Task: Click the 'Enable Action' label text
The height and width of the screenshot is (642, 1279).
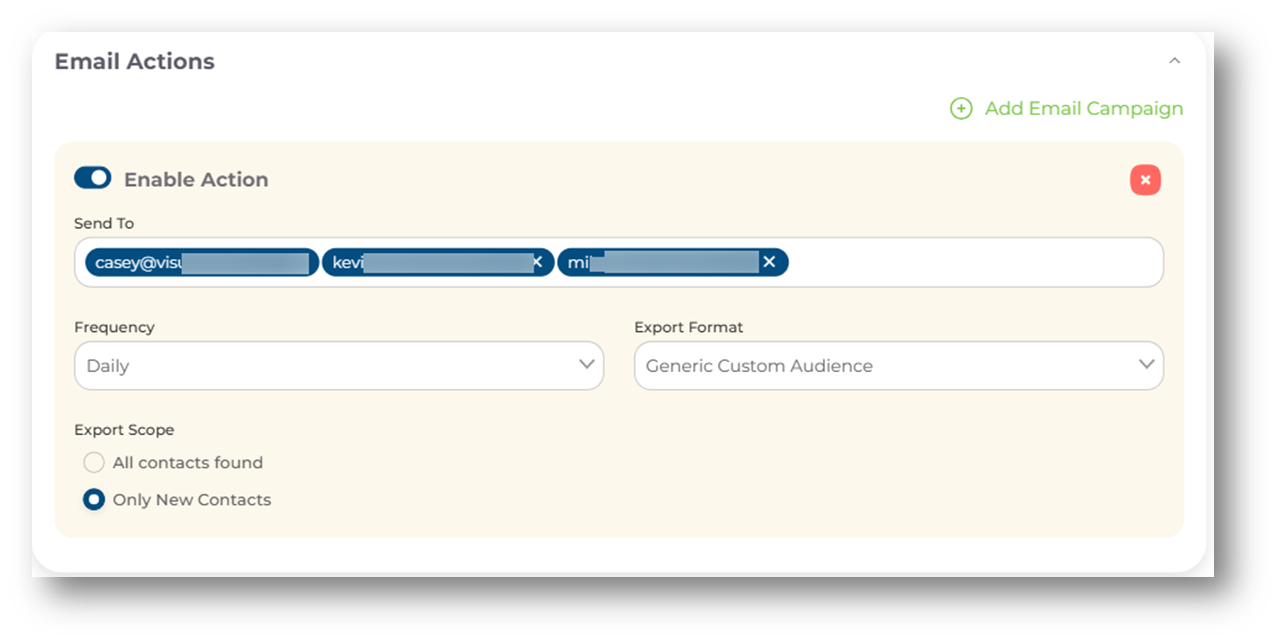Action: tap(196, 180)
